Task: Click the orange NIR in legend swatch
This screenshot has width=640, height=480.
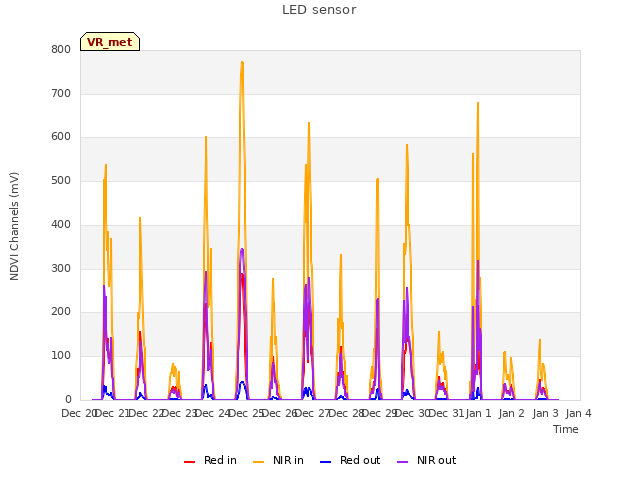Action: pyautogui.click(x=258, y=462)
